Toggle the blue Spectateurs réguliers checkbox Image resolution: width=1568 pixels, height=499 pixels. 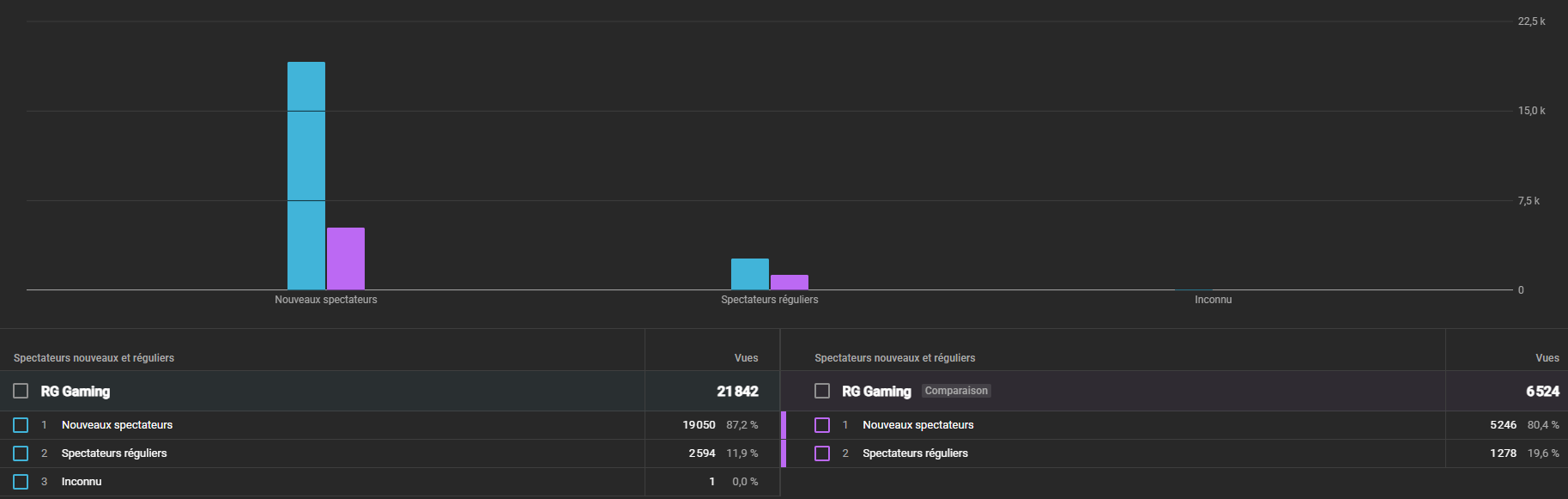[21, 453]
